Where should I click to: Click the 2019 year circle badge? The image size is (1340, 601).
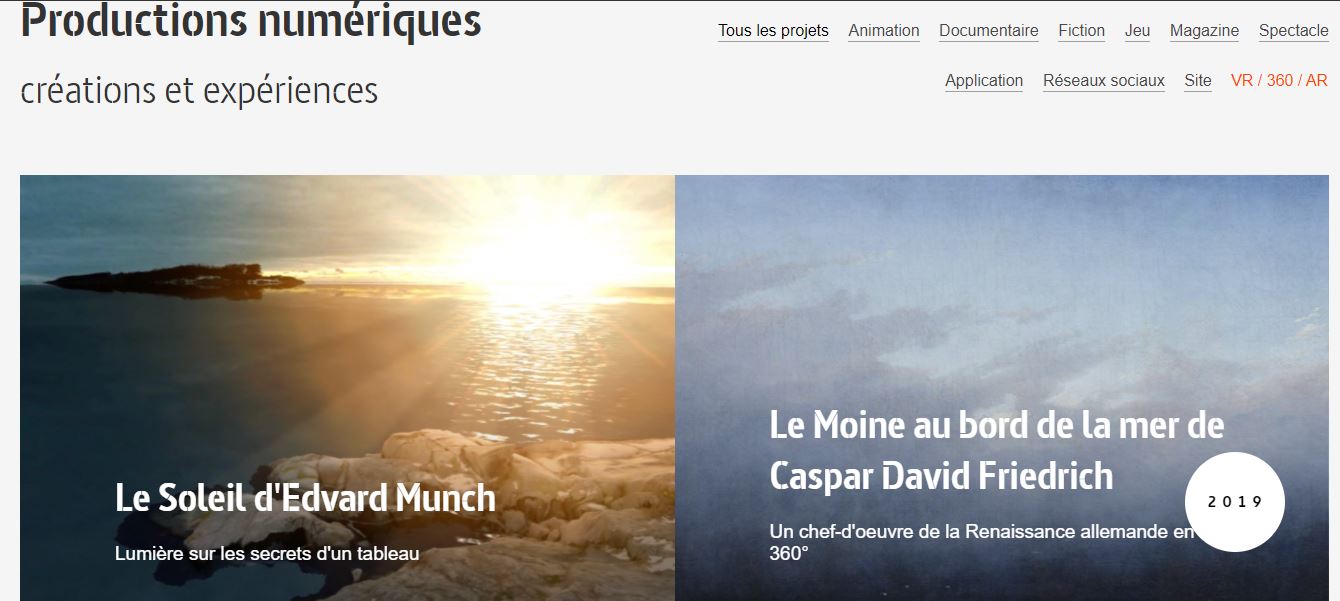point(1235,502)
